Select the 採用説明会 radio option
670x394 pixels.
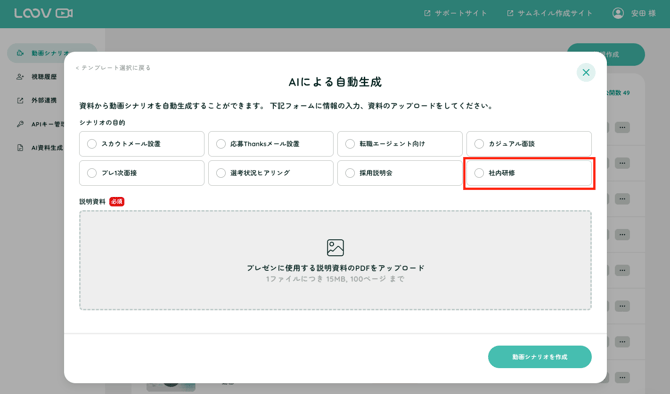point(400,173)
